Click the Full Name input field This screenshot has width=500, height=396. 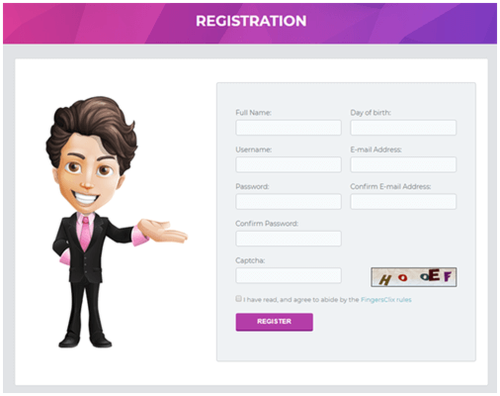tap(288, 128)
